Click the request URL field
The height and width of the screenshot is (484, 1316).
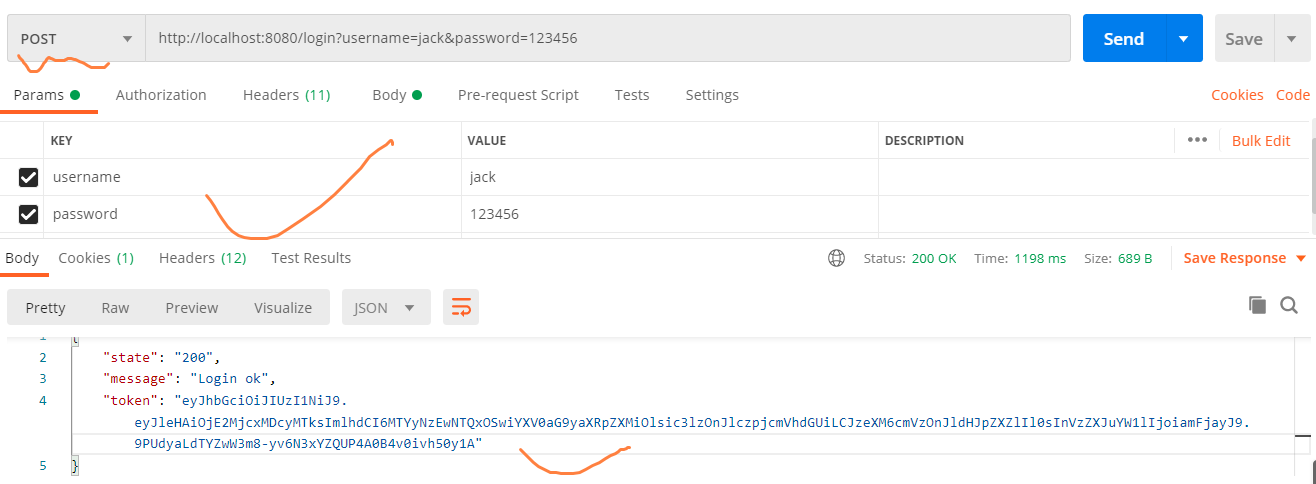coord(608,39)
